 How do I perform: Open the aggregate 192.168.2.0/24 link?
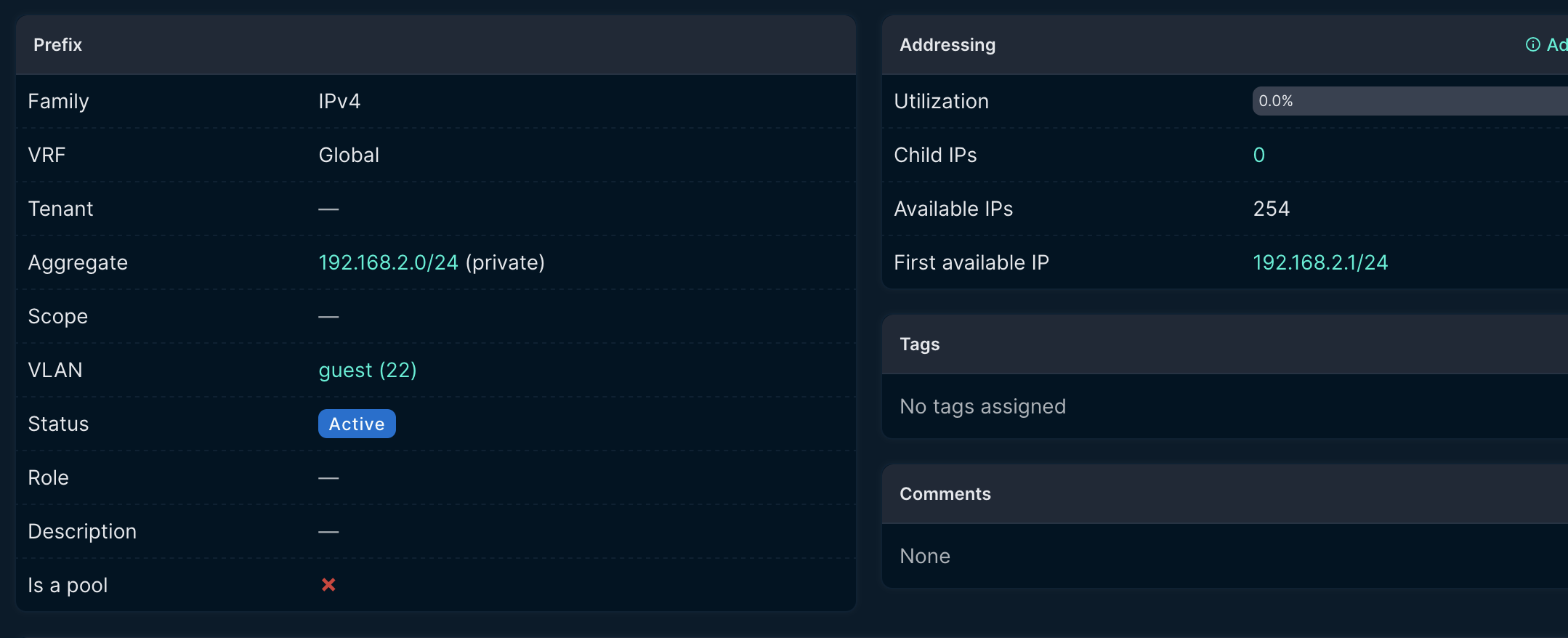[388, 262]
